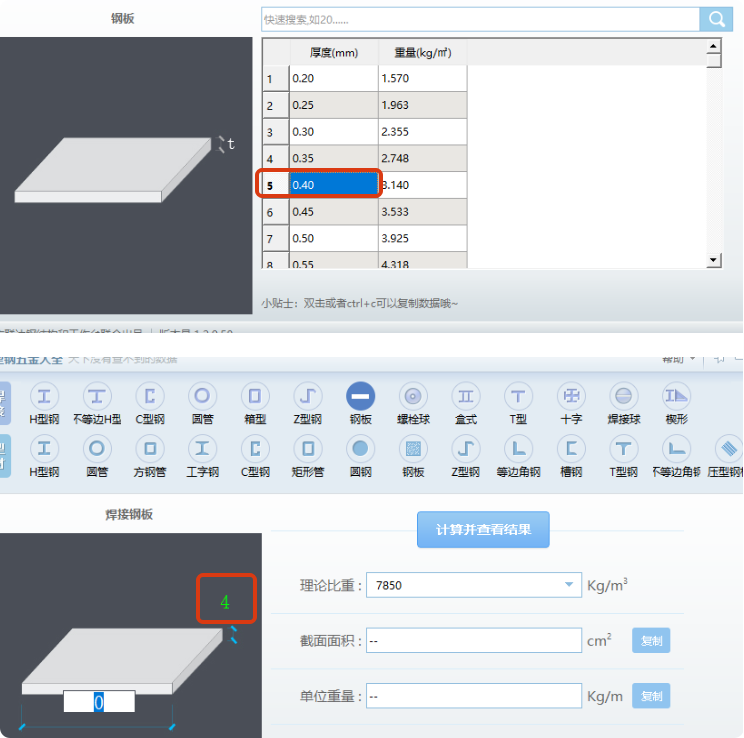Viewport: 744px width, 738px height.
Task: Select the H型钢 icon in the upper icon row
Action: coord(44,396)
